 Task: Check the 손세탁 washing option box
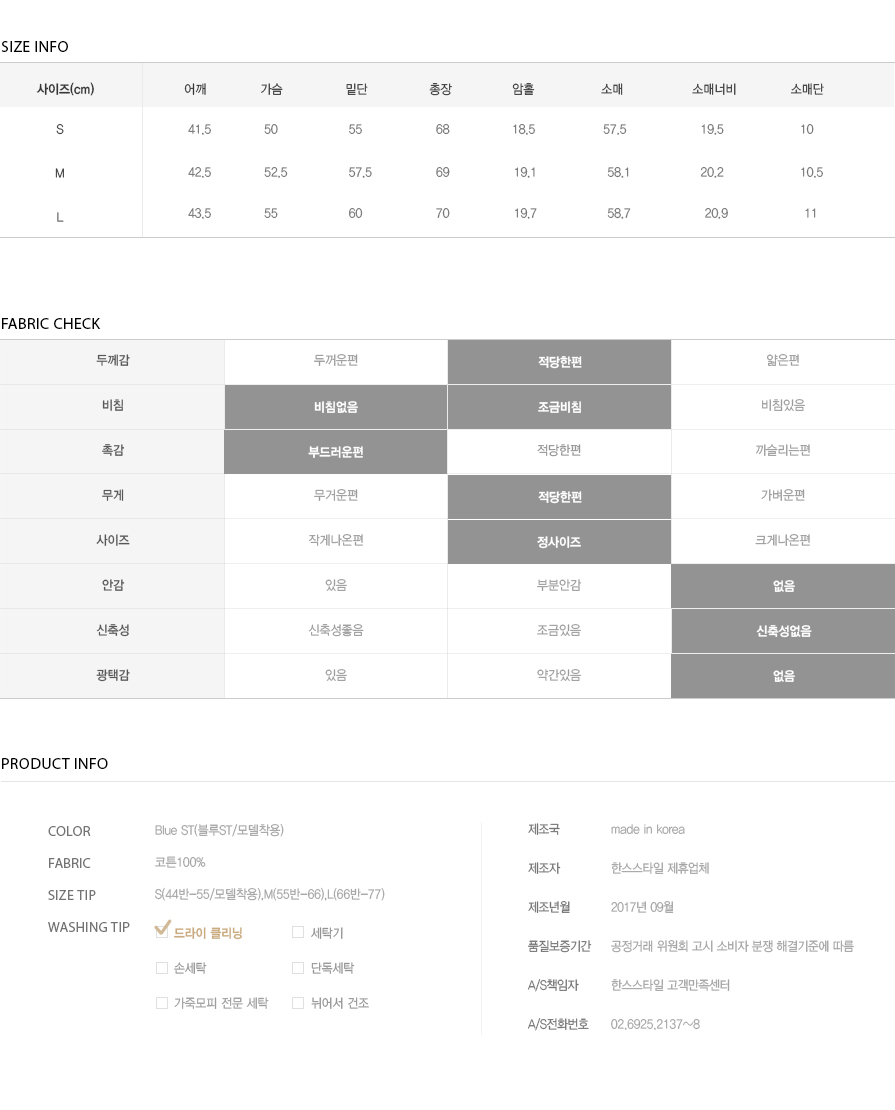point(162,968)
